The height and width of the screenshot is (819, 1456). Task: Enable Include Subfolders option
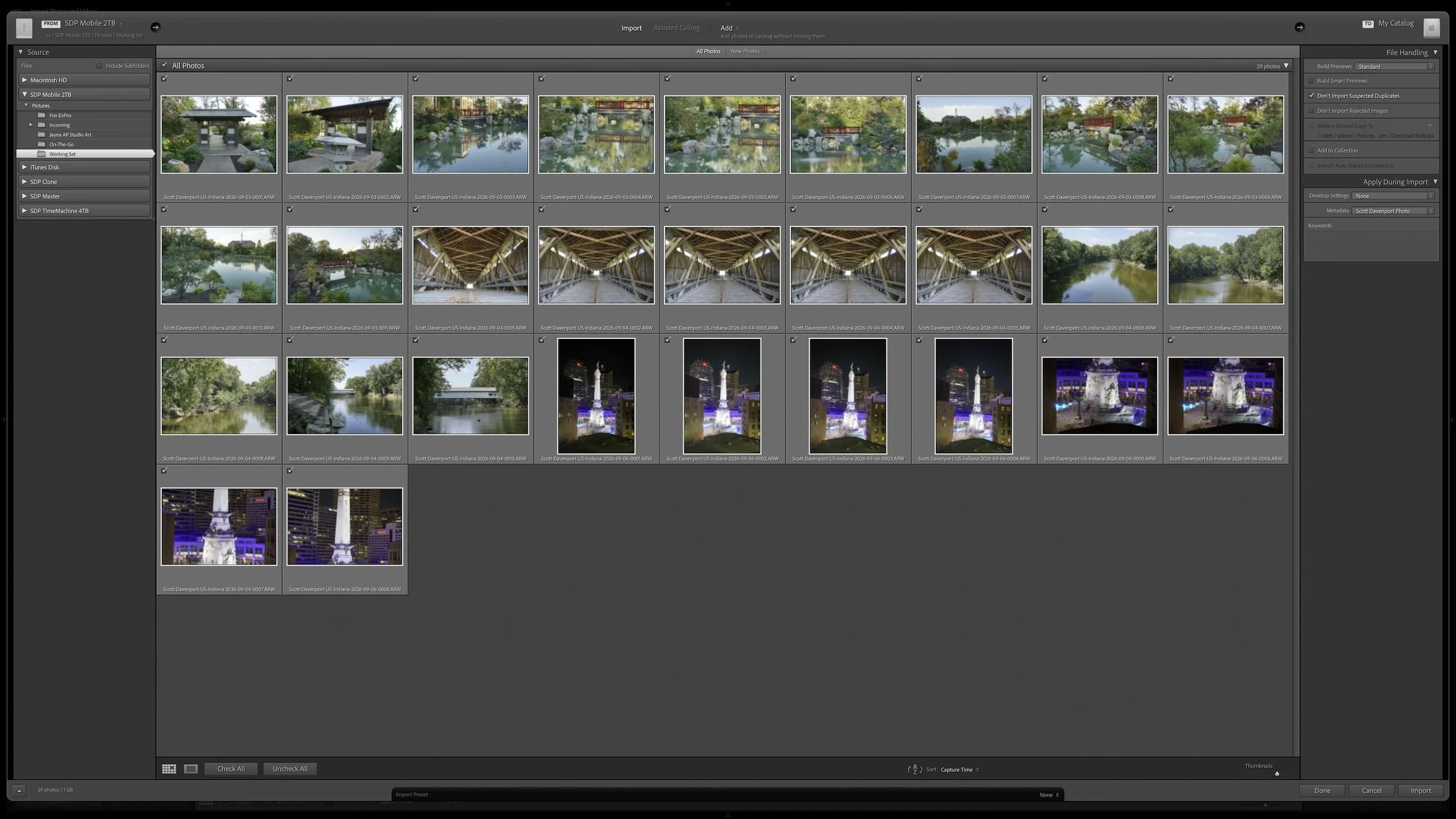(x=99, y=66)
